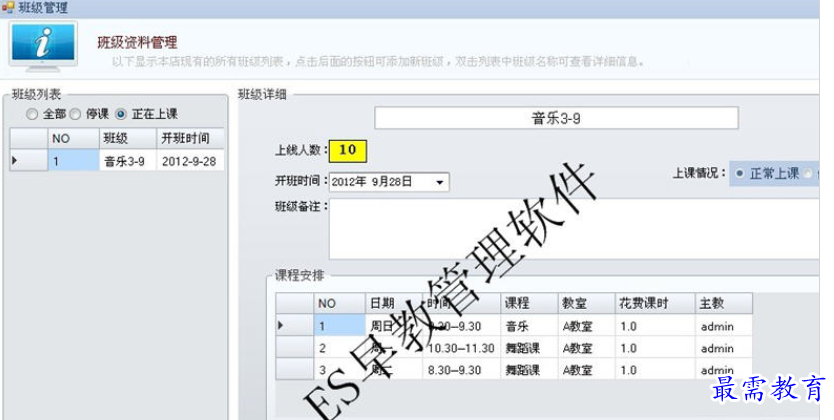The height and width of the screenshot is (420, 834).
Task: Click 1.0 课时 cell in schedule row 2
Action: pyautogui.click(x=655, y=348)
